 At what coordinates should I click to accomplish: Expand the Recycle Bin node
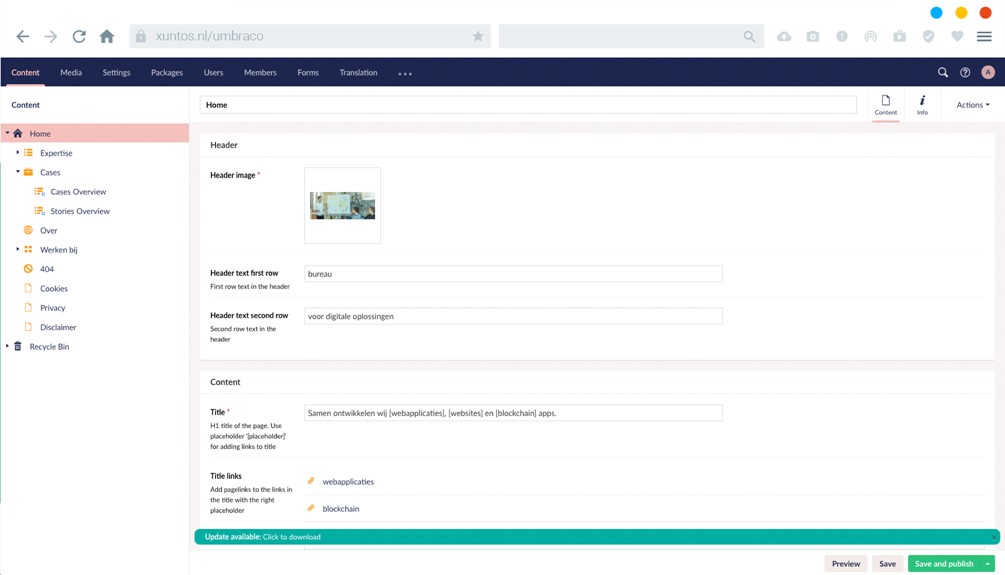[8, 347]
